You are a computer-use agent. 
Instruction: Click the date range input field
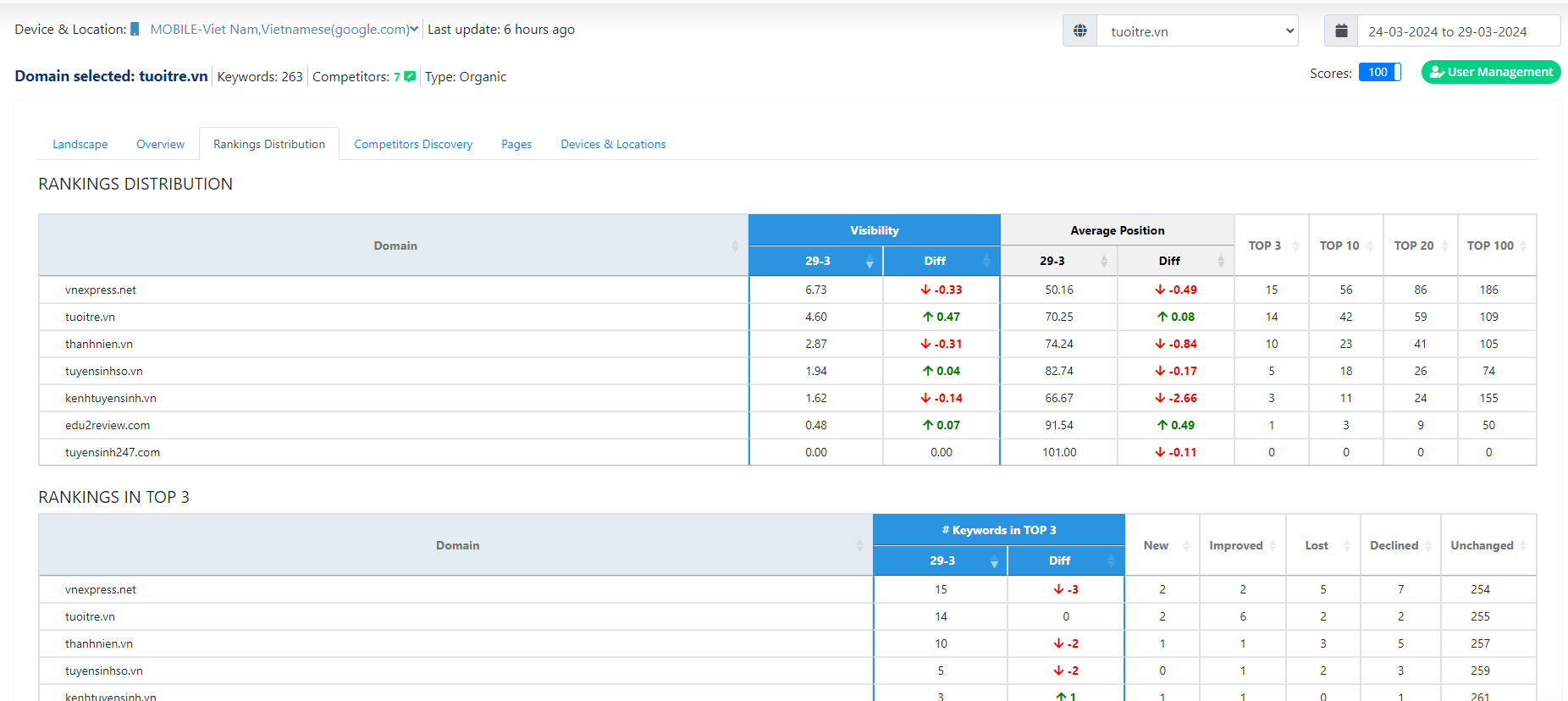click(x=1459, y=30)
